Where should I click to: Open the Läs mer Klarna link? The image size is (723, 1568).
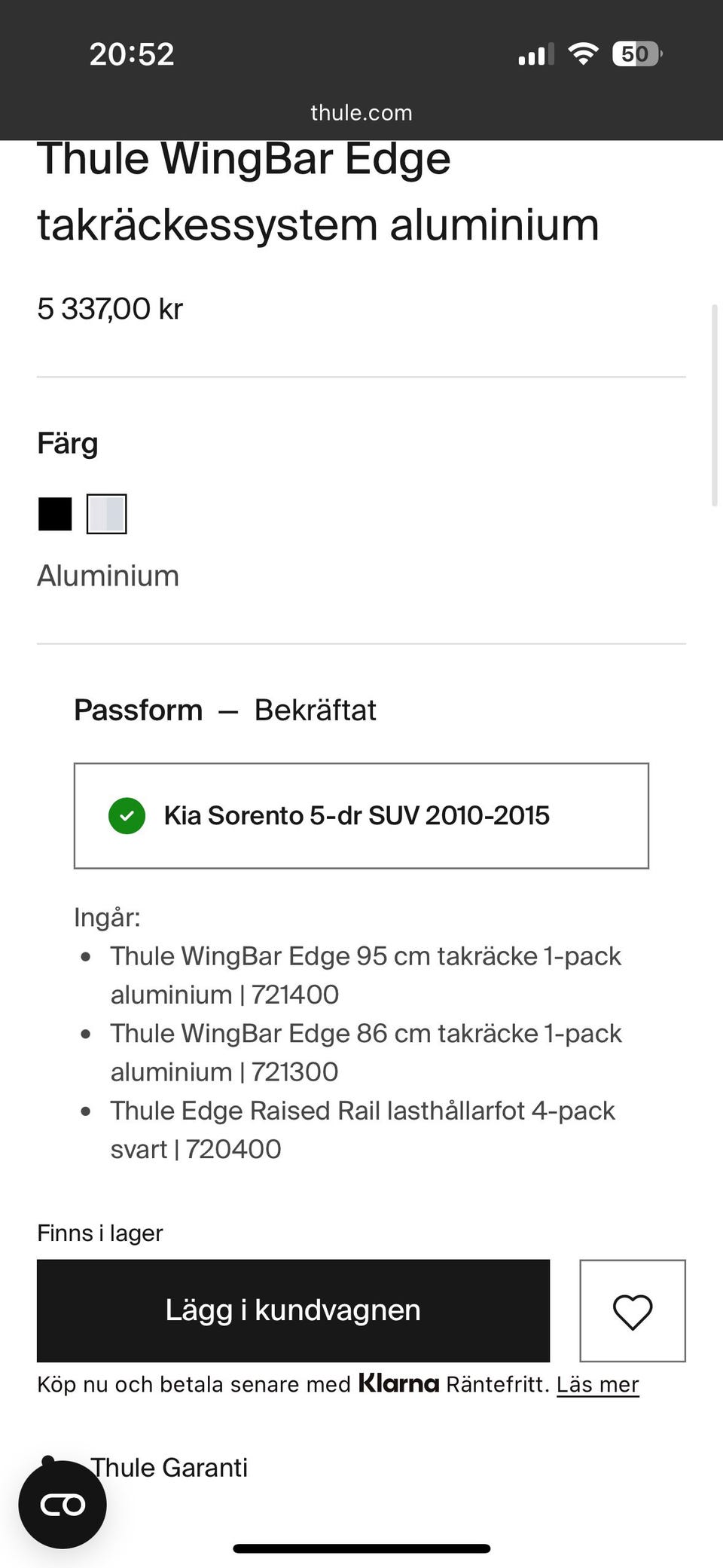(597, 1384)
